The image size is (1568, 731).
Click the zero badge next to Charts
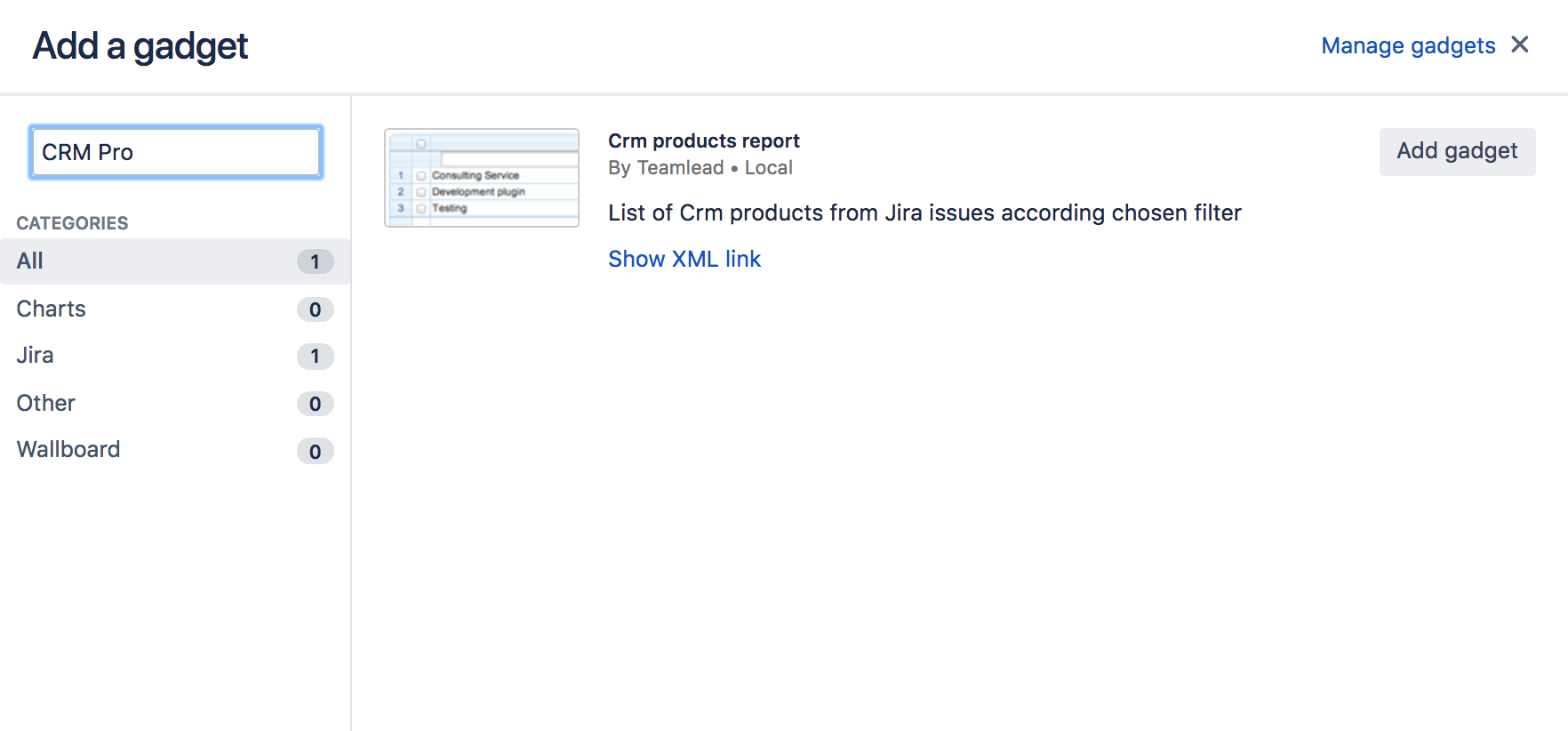coord(315,309)
